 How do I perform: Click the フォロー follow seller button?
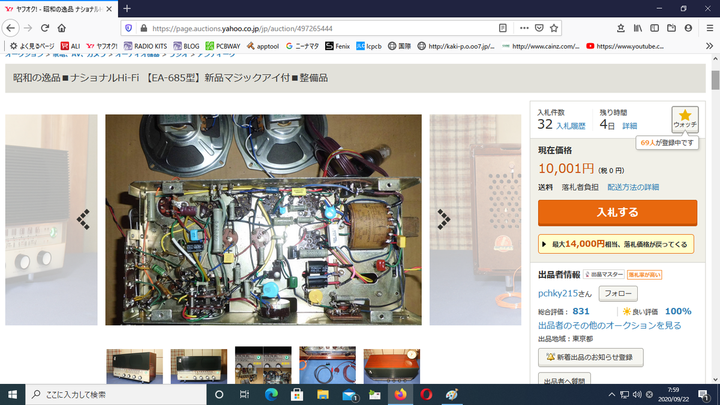coord(618,293)
